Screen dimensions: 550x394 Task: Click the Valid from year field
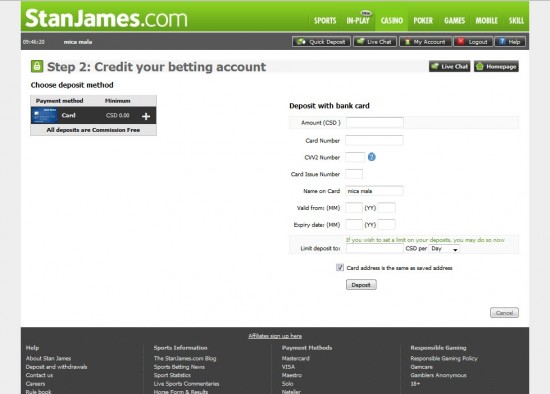387,208
